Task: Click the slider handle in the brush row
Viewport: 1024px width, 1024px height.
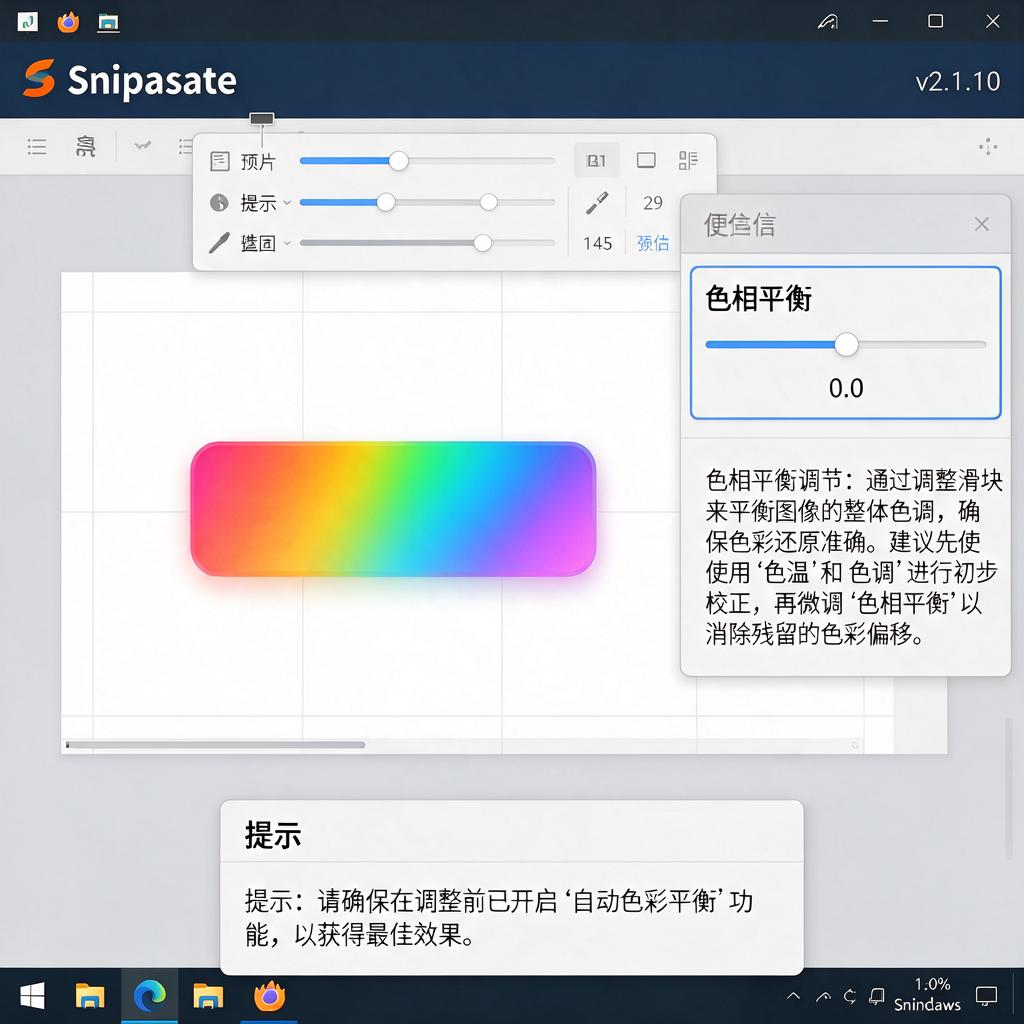Action: coord(482,243)
